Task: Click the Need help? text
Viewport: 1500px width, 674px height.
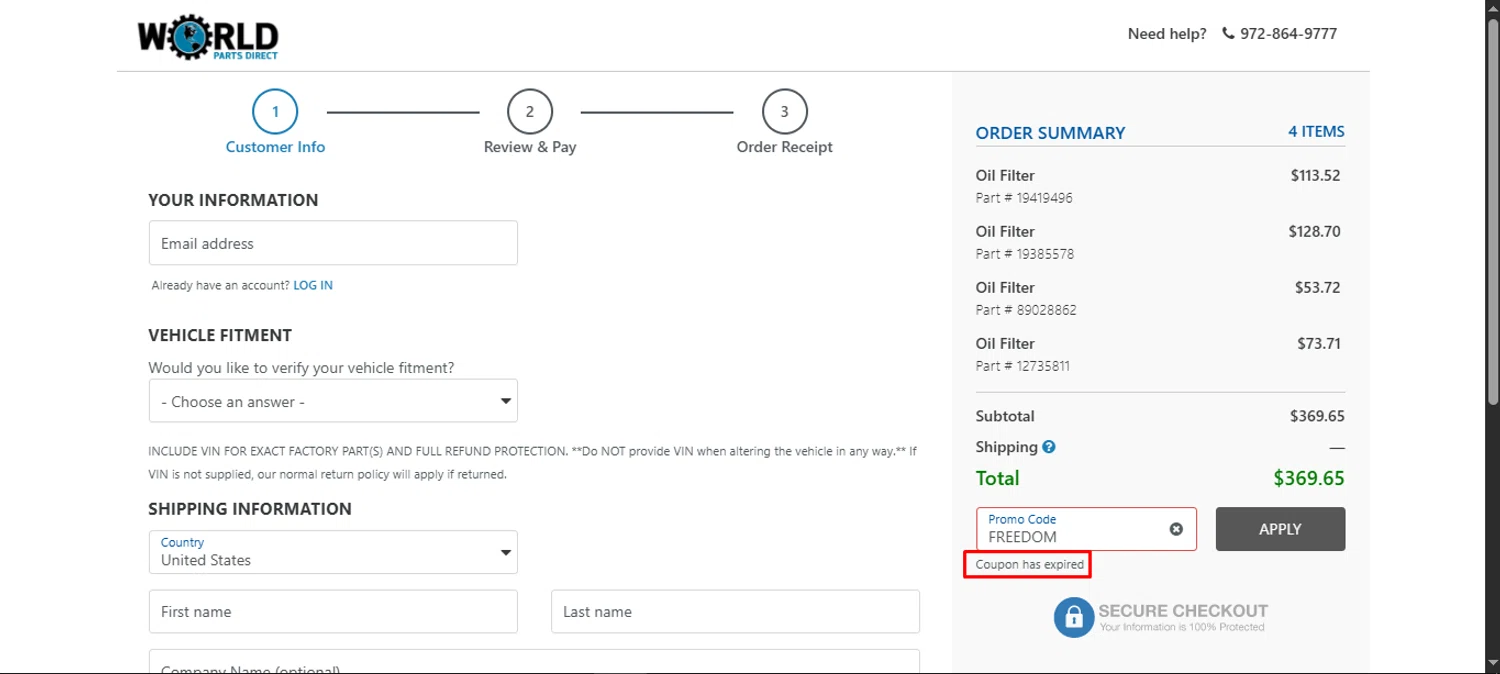Action: (x=1167, y=33)
